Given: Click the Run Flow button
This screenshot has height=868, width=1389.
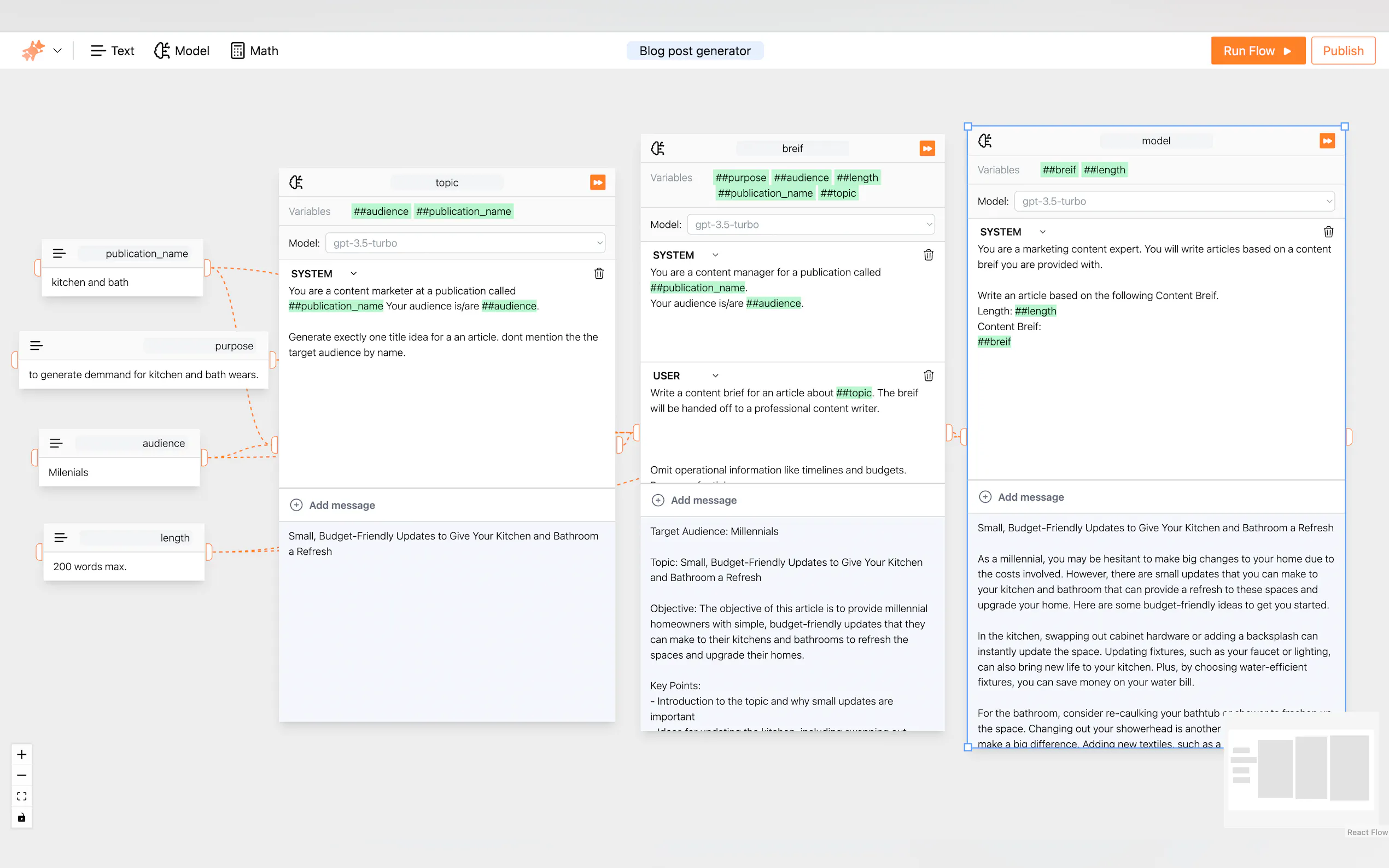Looking at the screenshot, I should tap(1258, 50).
